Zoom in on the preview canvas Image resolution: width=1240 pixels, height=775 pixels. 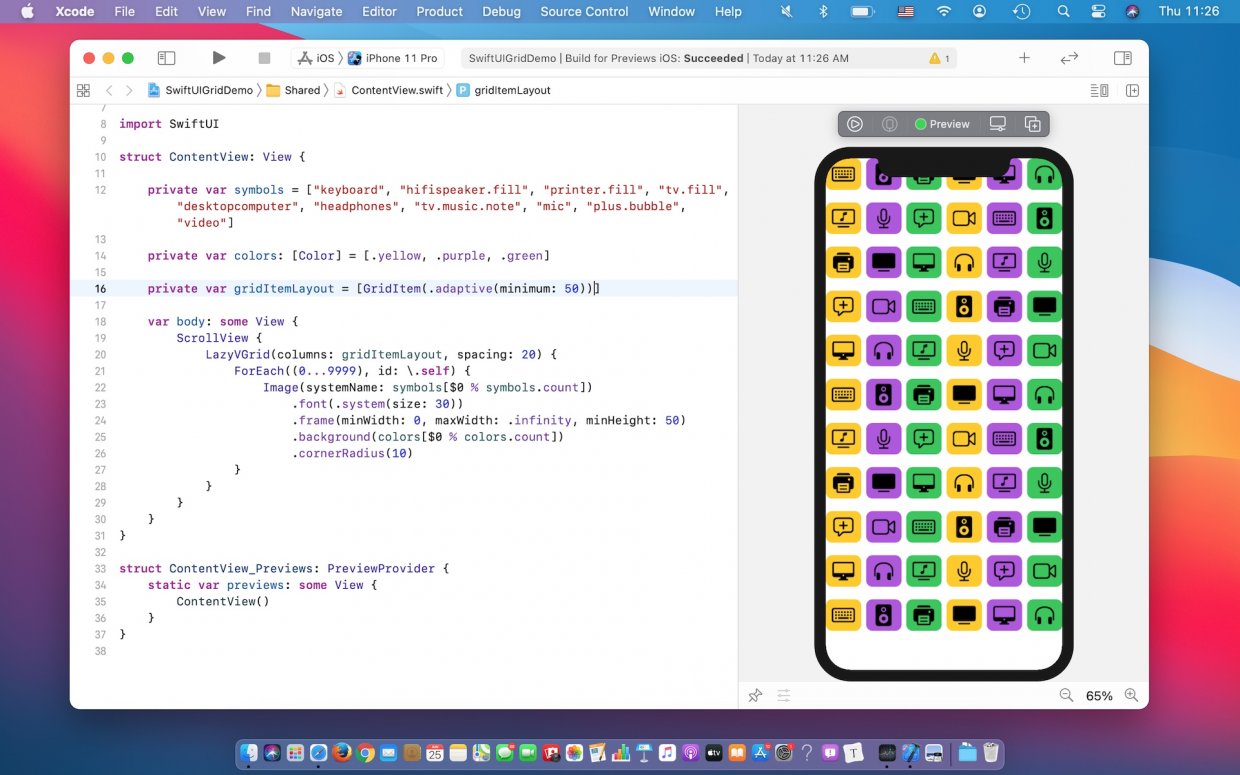[1131, 695]
